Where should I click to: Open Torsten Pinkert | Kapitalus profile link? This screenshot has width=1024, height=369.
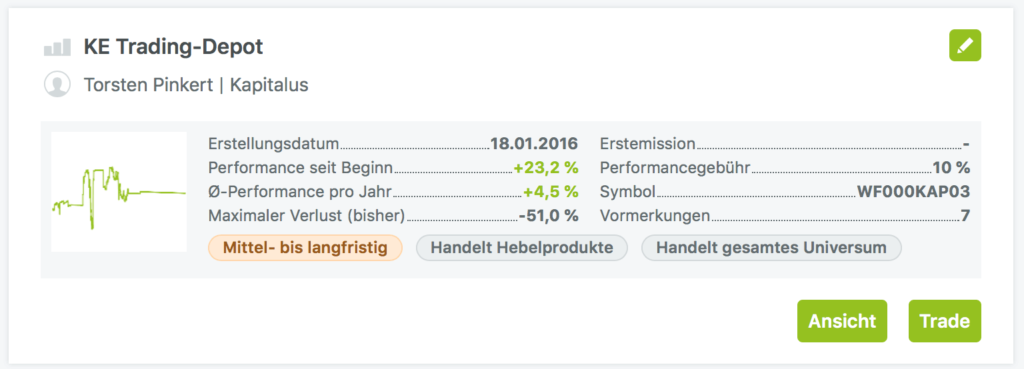pyautogui.click(x=196, y=85)
